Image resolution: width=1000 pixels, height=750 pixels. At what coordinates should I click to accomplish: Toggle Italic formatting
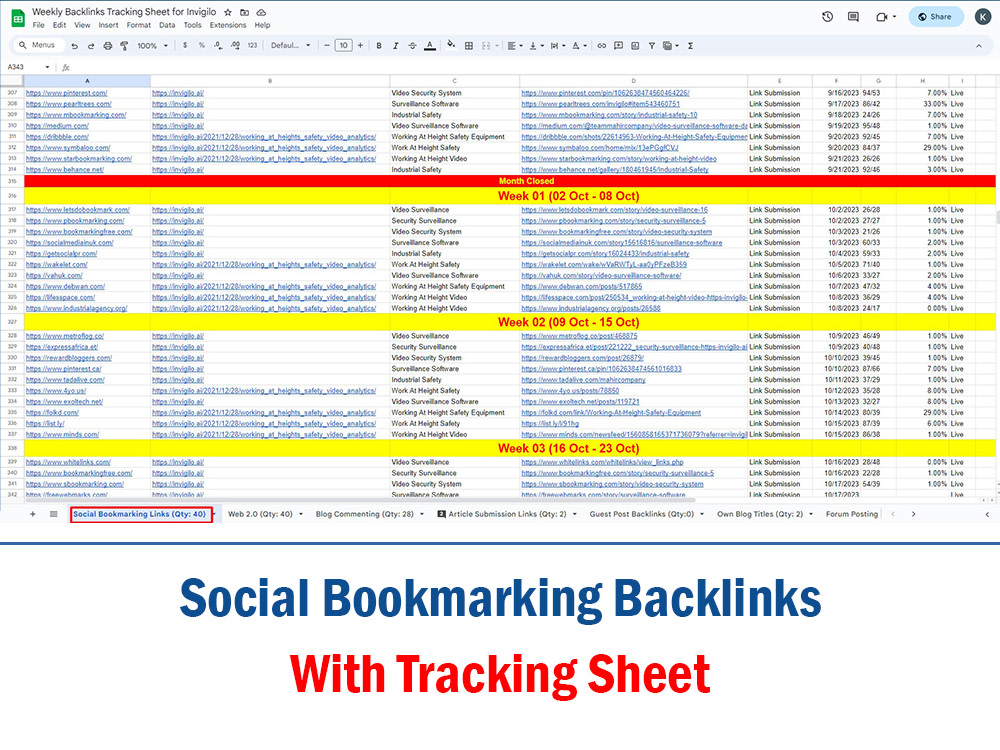pyautogui.click(x=395, y=46)
